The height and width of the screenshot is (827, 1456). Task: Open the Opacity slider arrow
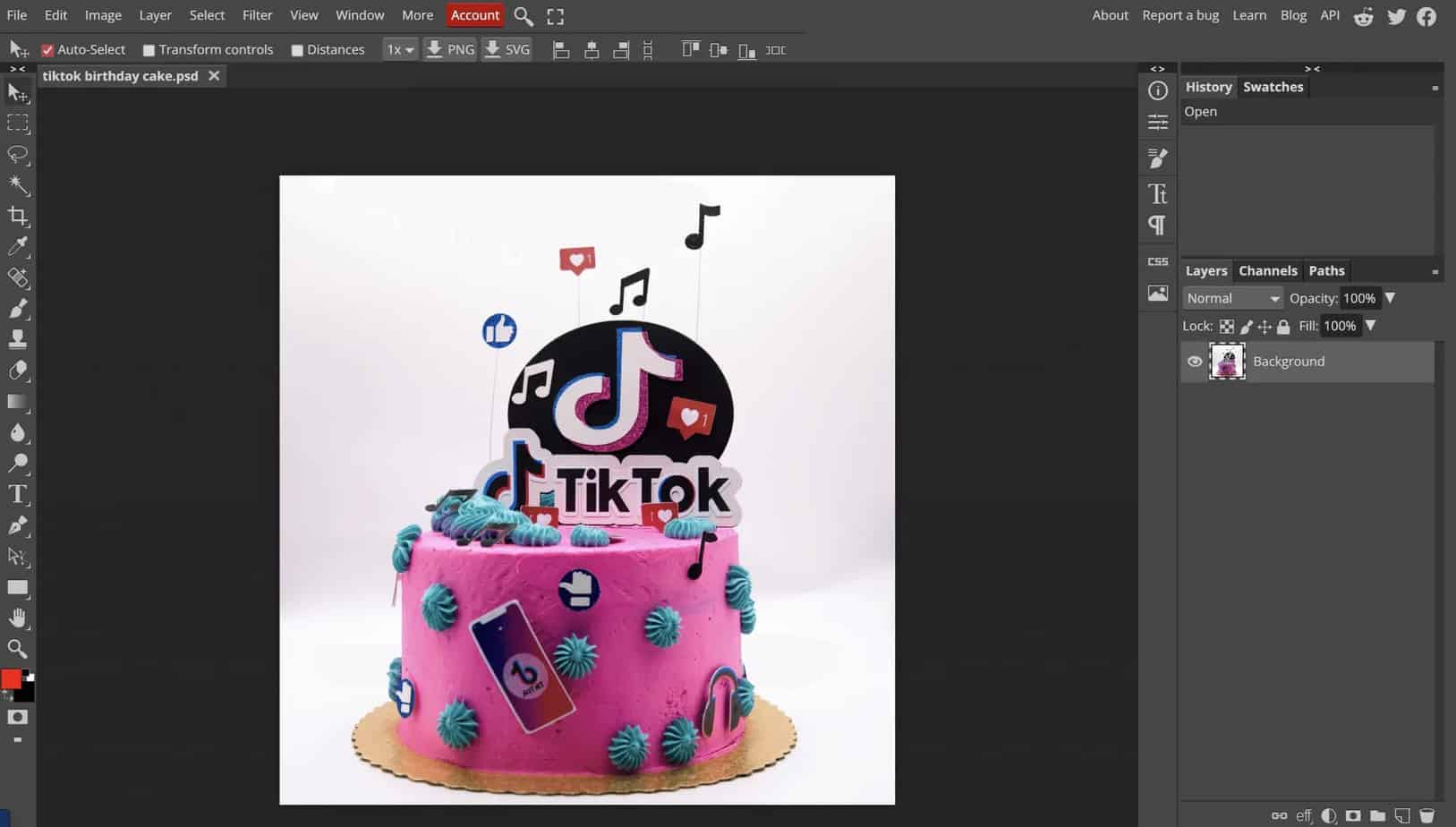[1390, 298]
